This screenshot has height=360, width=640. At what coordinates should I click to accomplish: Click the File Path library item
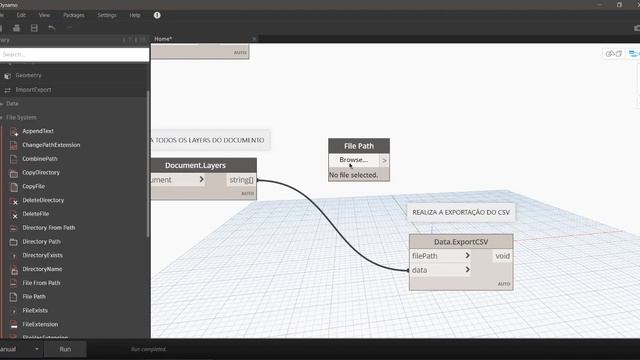34,297
